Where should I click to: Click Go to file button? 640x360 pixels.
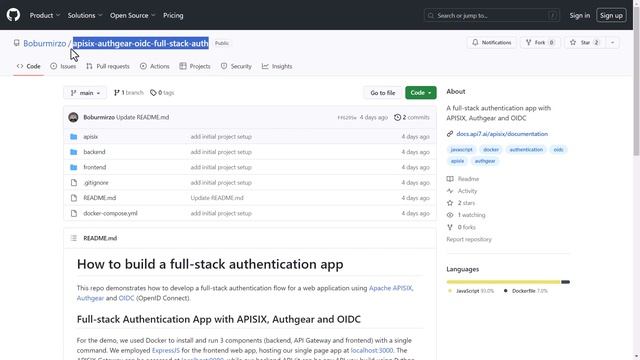coord(382,93)
